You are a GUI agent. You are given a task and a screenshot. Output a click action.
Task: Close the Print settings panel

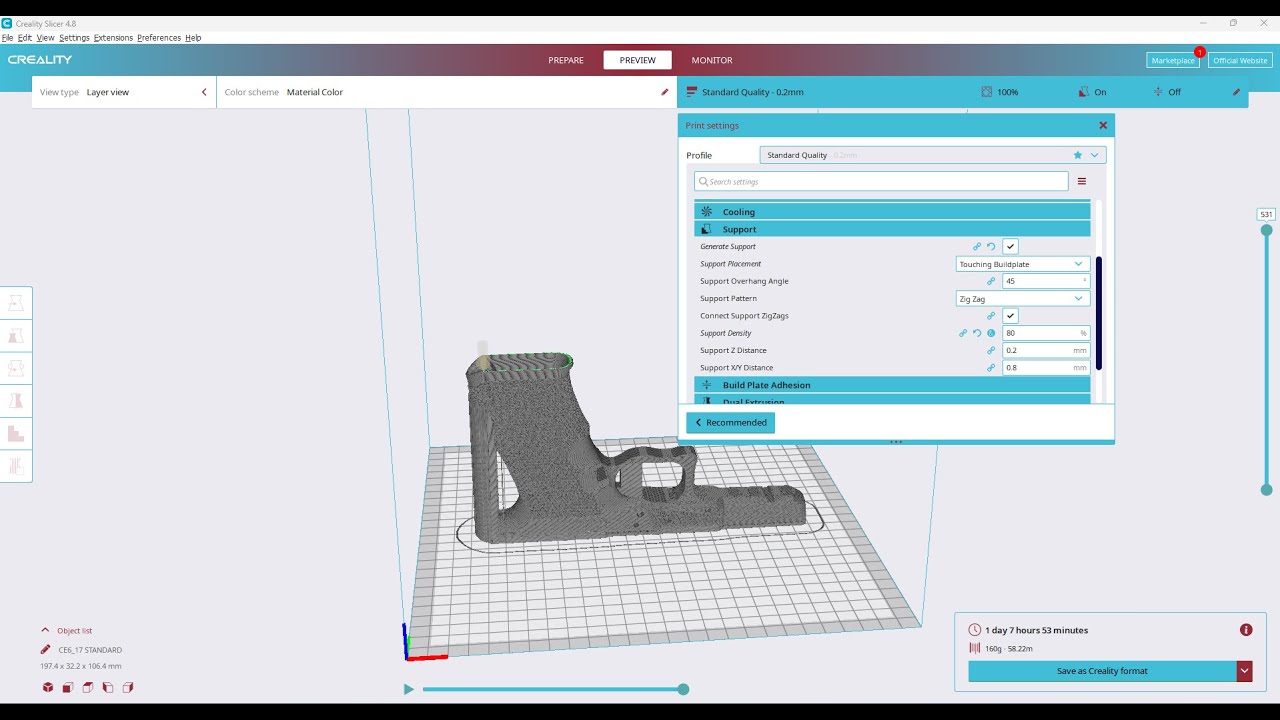pos(1103,125)
